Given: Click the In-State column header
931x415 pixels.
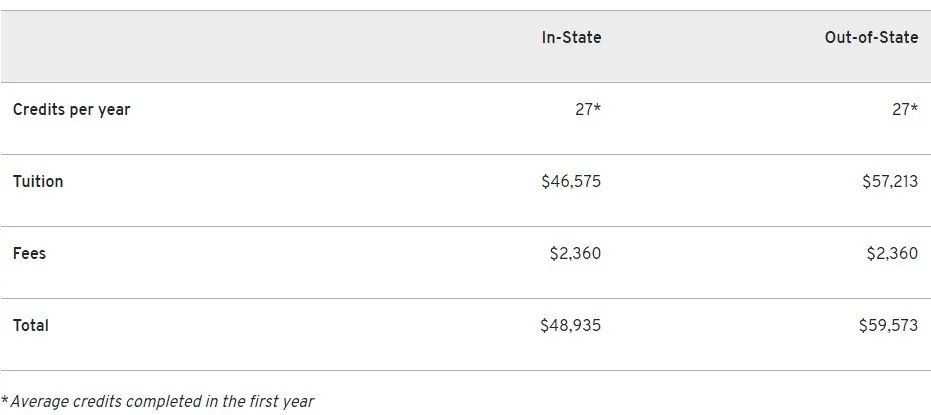Looking at the screenshot, I should pos(571,38).
